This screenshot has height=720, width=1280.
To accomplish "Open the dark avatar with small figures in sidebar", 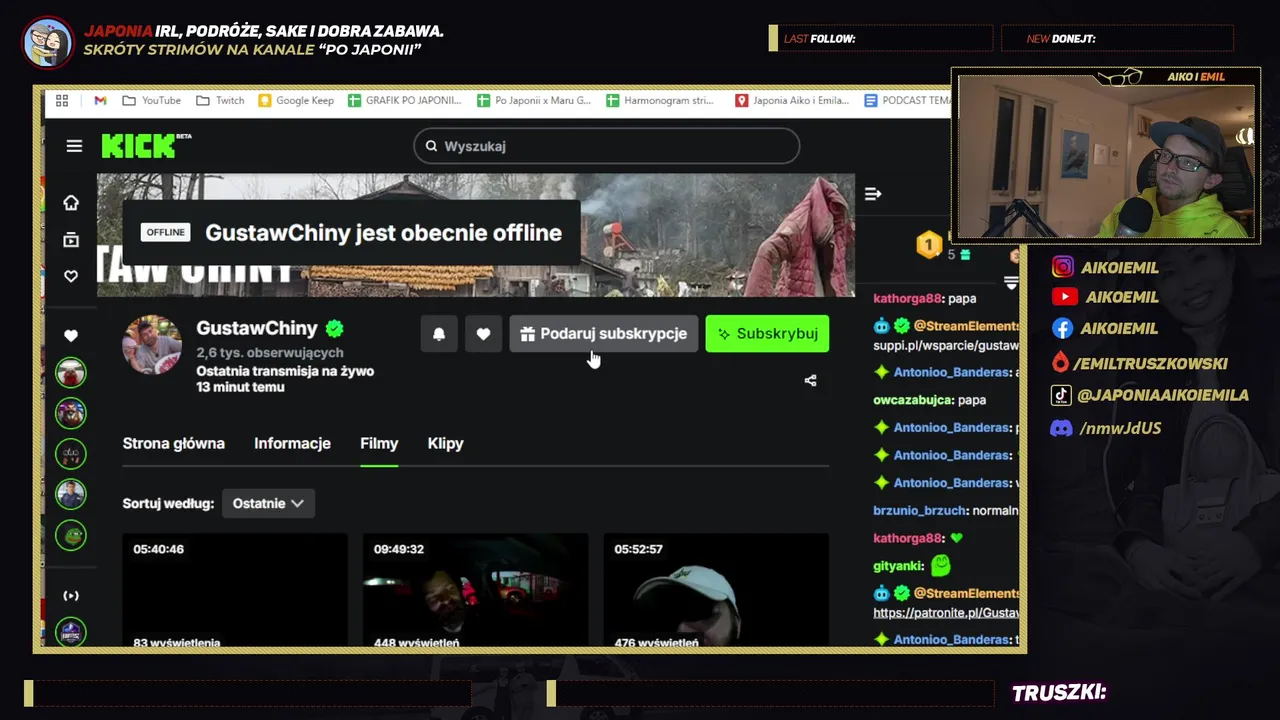I will coord(71,454).
